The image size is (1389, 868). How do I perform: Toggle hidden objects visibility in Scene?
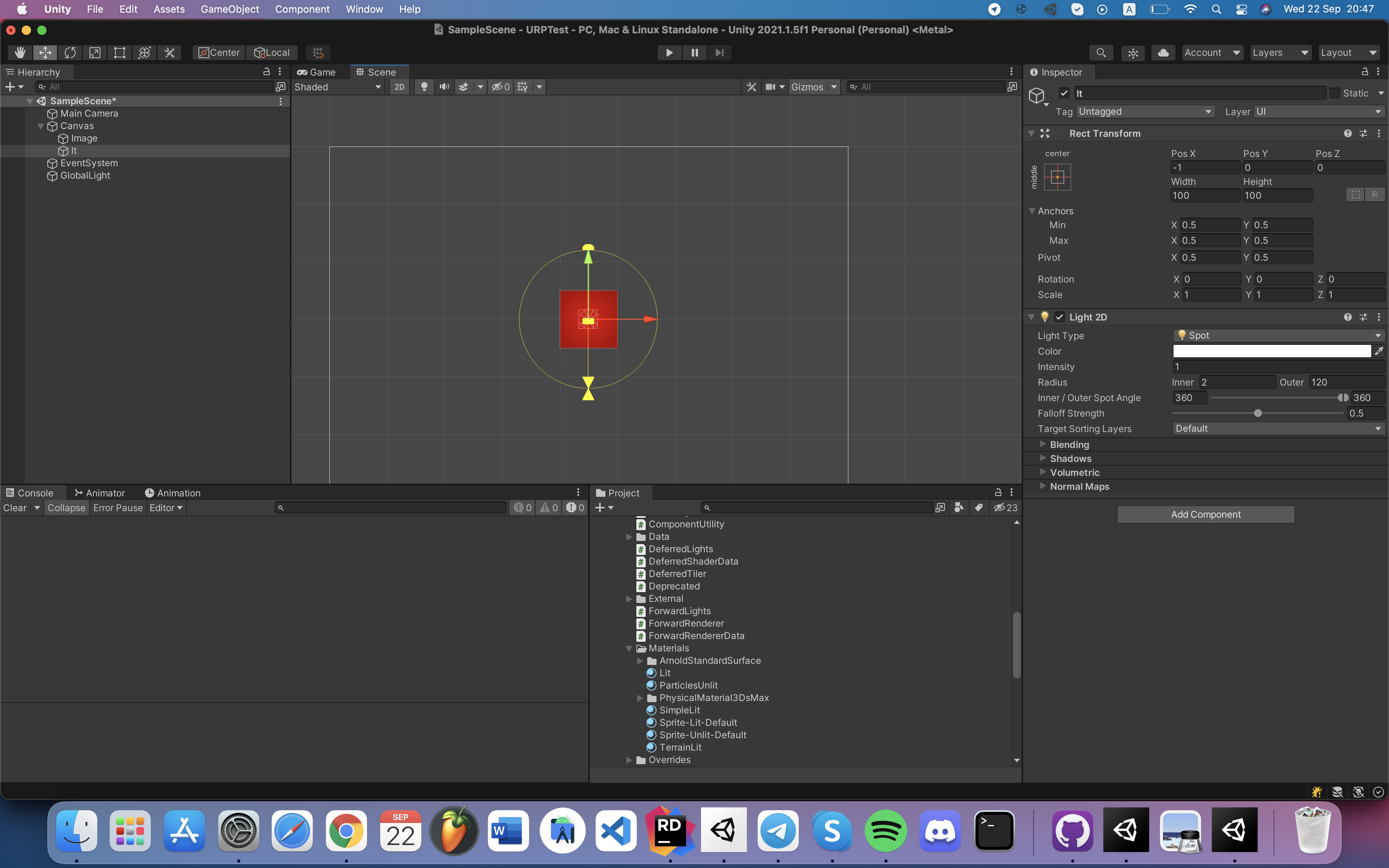(500, 87)
